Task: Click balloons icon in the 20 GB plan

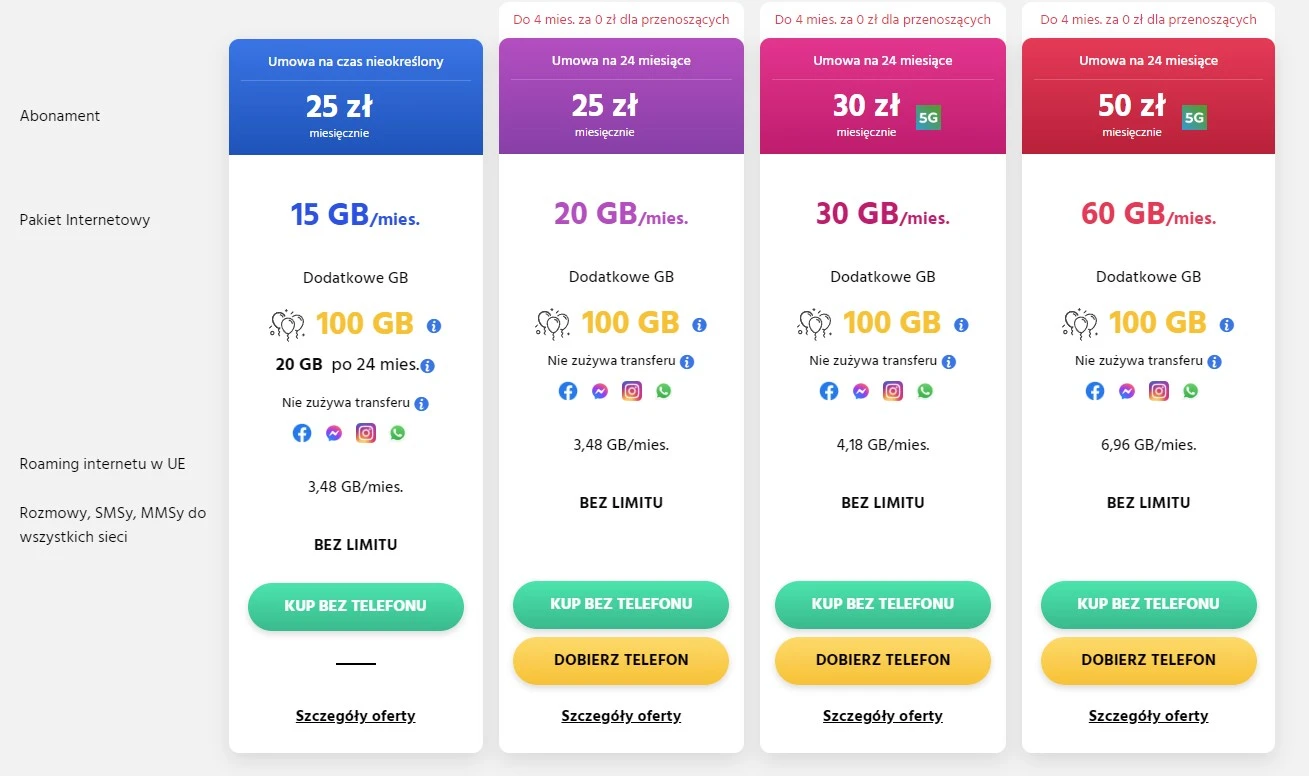Action: pyautogui.click(x=553, y=324)
